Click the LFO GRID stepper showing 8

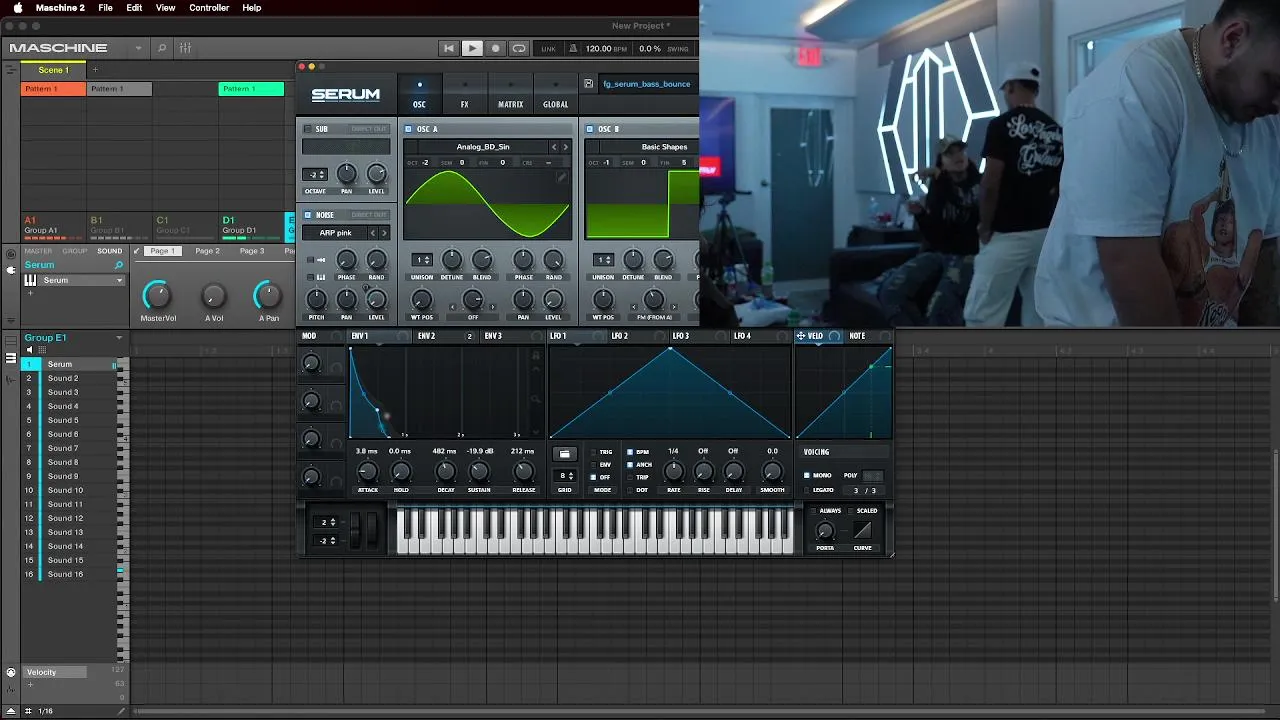tap(566, 476)
